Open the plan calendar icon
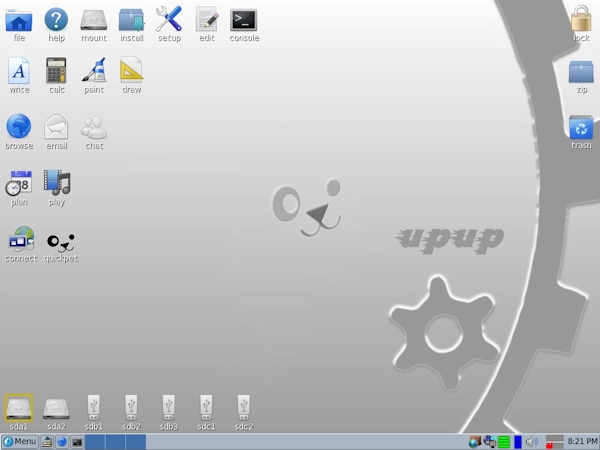 pos(19,183)
